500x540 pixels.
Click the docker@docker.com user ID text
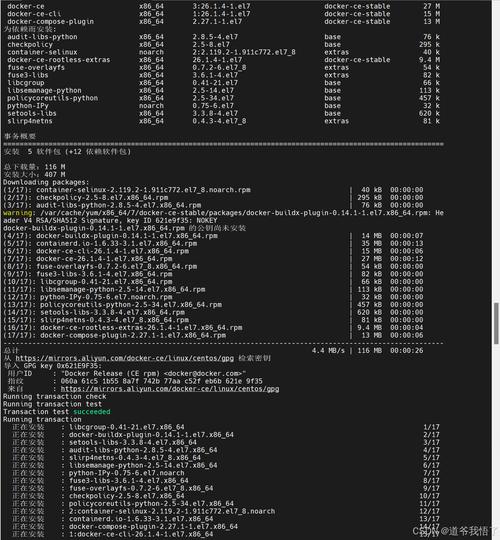point(153,374)
